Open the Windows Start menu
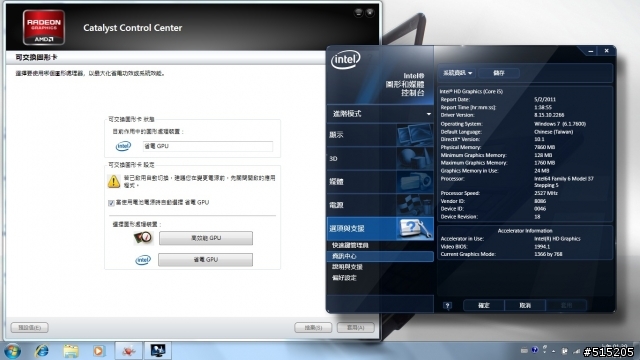The image size is (640, 360). (x=13, y=351)
